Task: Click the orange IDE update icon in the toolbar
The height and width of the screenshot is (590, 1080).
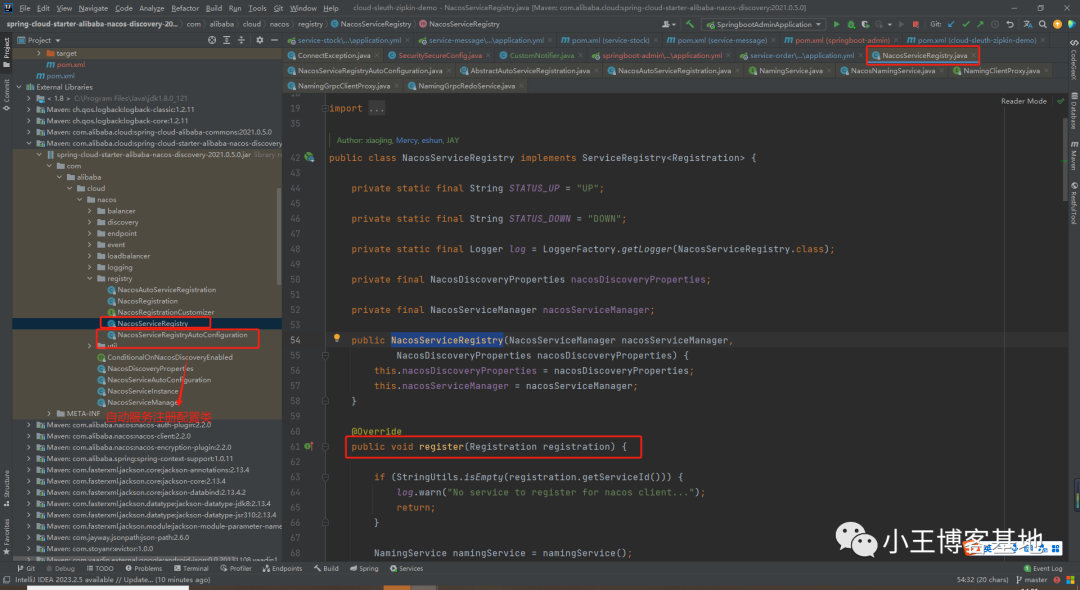Action: 1057,24
